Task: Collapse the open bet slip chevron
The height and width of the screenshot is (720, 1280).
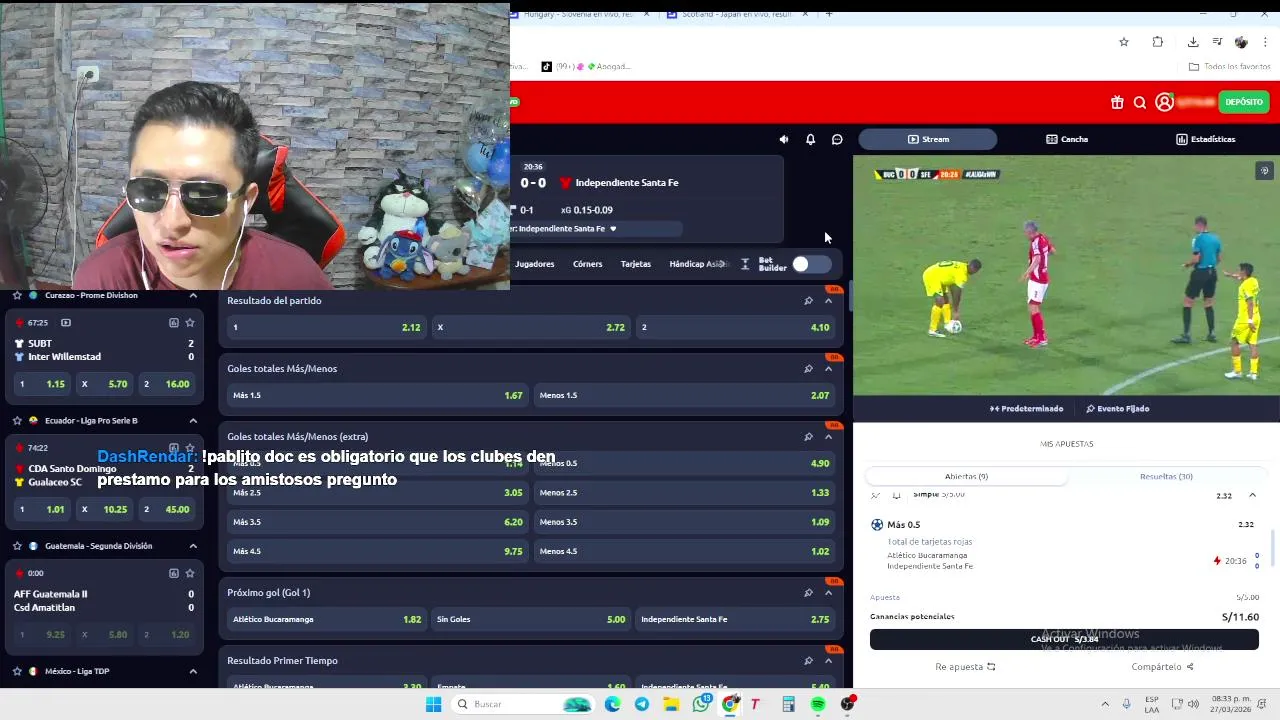Action: click(x=1252, y=496)
